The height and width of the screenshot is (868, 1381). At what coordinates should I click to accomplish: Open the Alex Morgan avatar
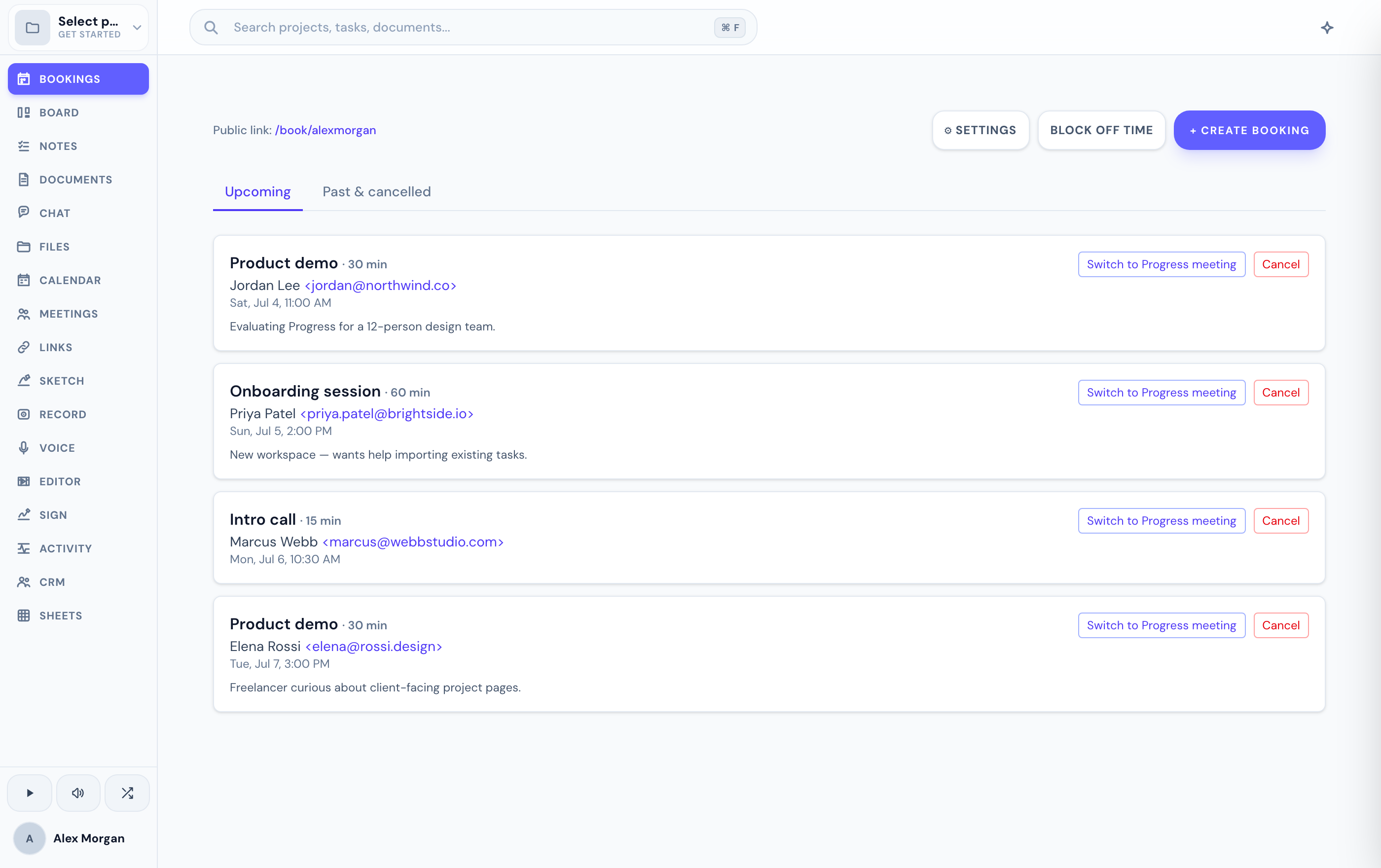(x=29, y=838)
